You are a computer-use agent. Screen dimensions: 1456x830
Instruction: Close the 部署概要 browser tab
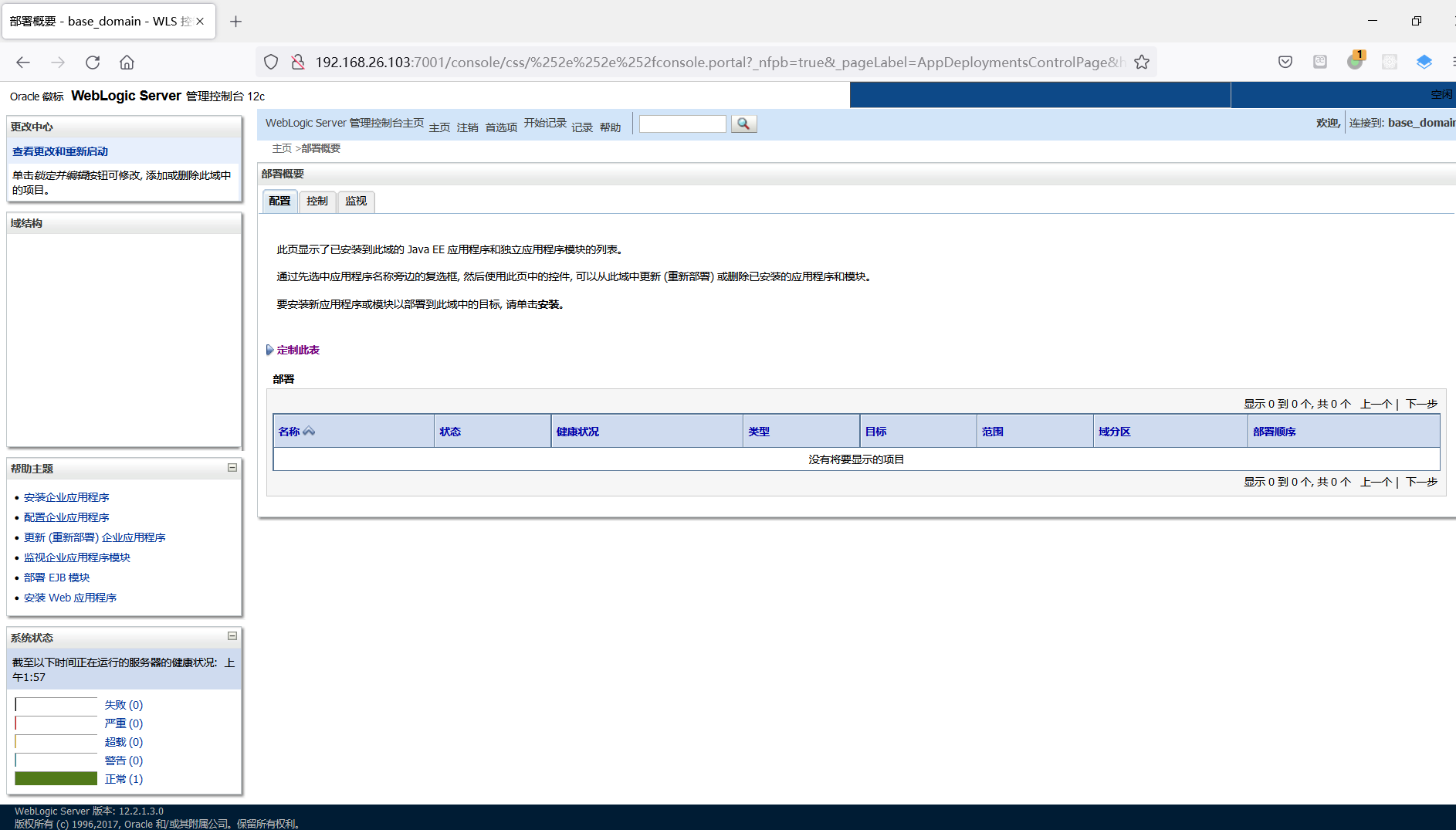[200, 22]
